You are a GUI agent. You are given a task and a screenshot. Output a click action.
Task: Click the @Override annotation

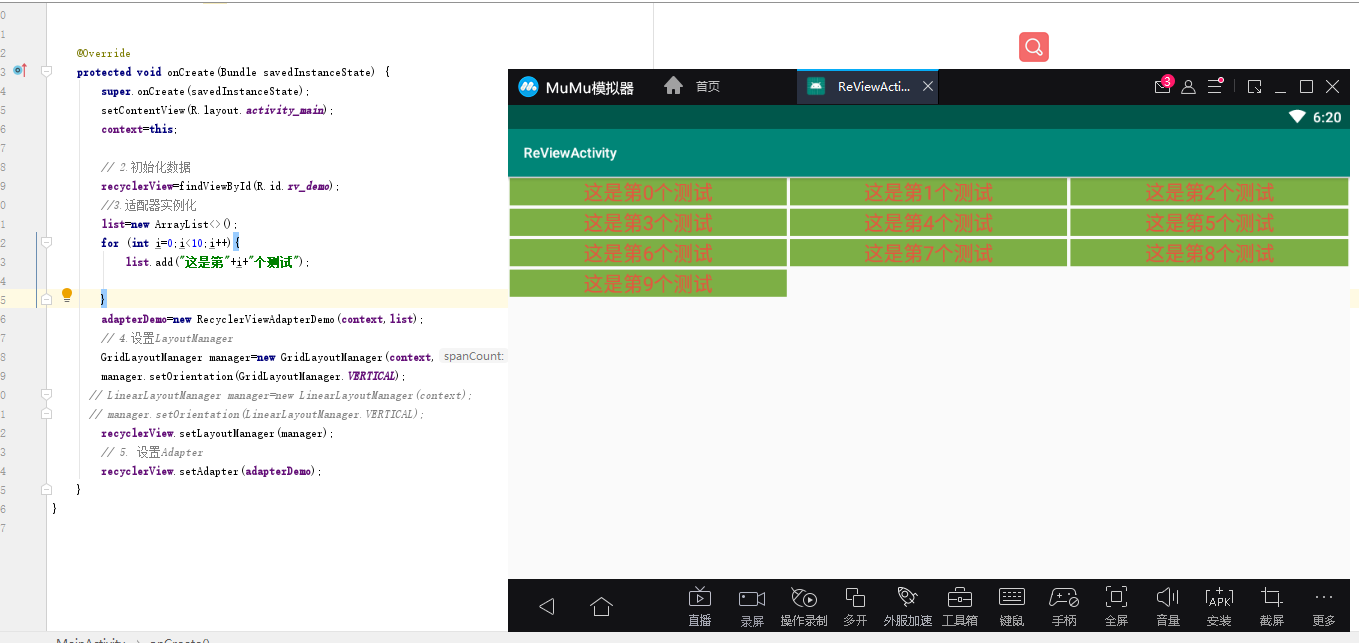pyautogui.click(x=104, y=53)
